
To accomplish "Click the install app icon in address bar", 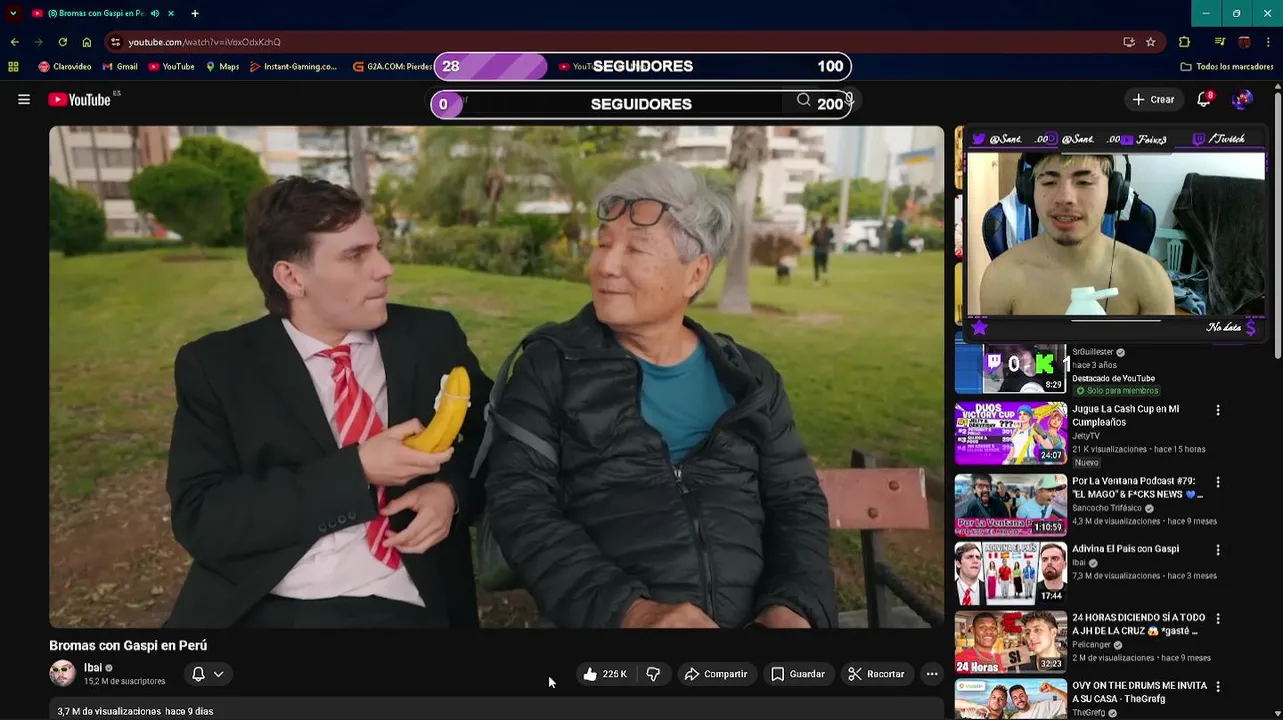I will pyautogui.click(x=1129, y=42).
